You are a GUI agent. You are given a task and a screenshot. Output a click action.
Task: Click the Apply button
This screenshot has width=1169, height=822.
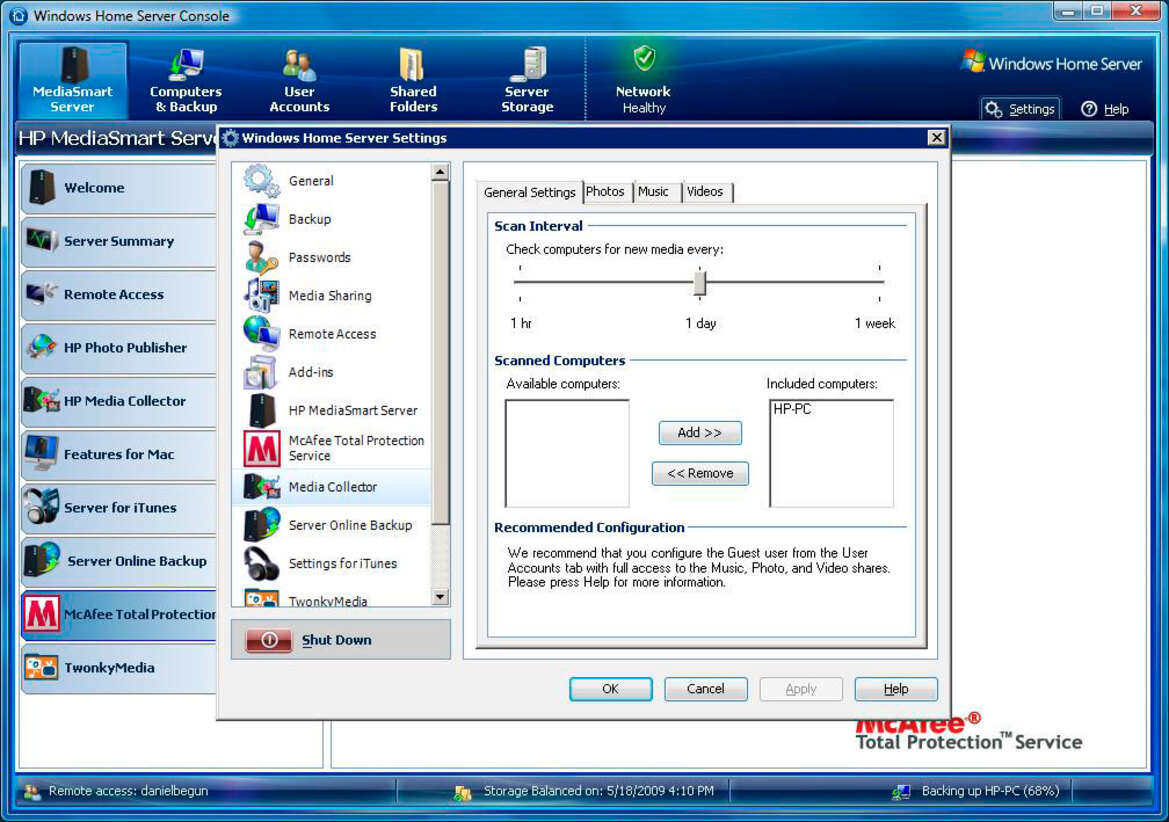click(x=801, y=689)
